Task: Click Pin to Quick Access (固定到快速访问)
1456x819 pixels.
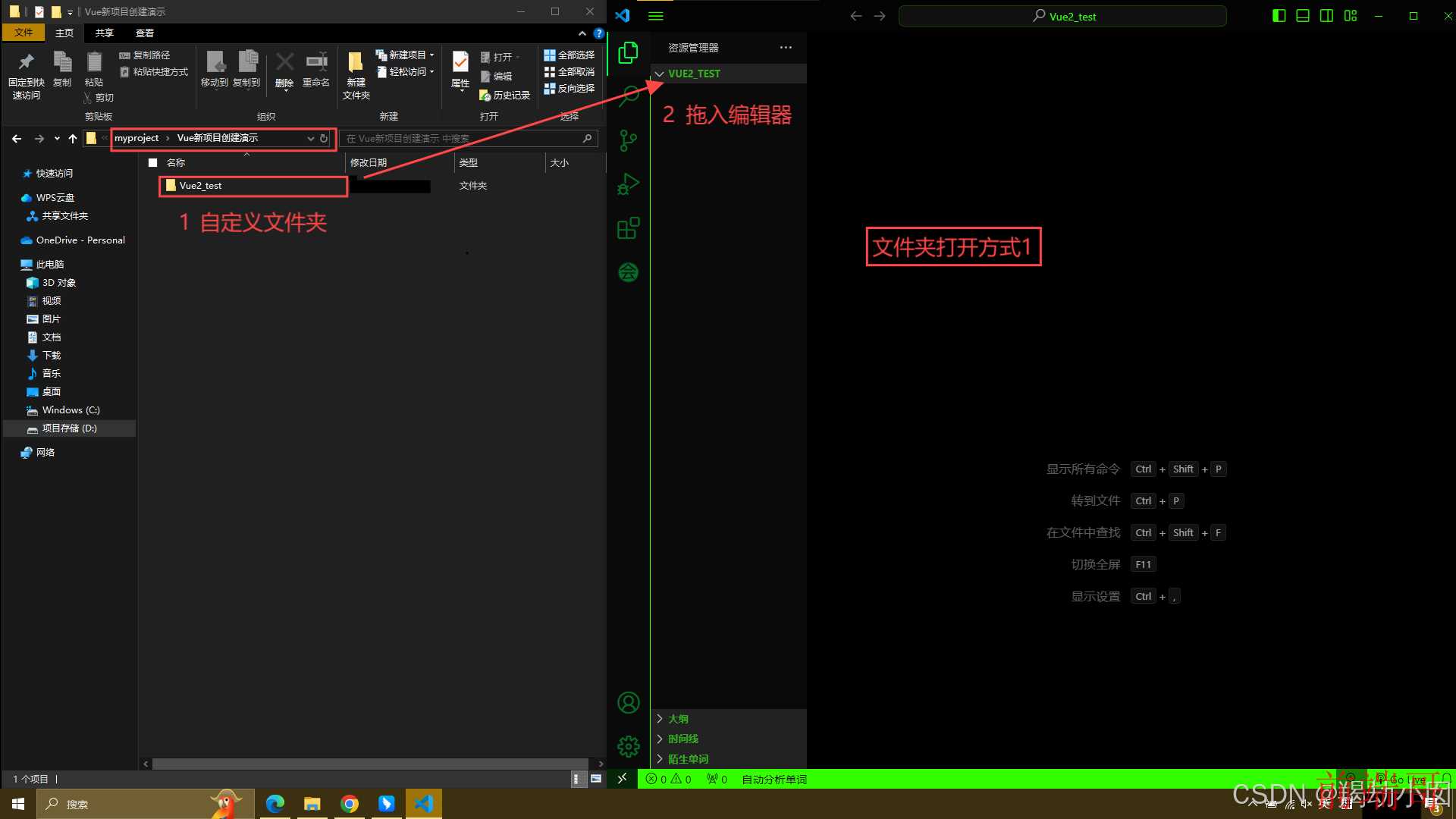Action: pos(27,76)
